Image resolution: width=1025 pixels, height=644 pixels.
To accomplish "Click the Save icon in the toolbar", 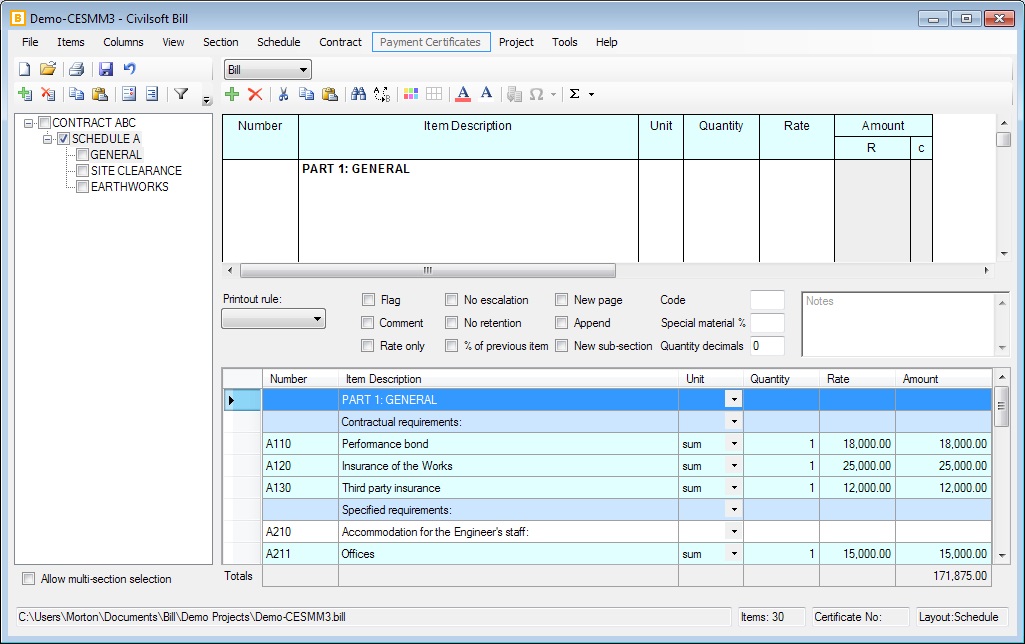I will [x=105, y=67].
